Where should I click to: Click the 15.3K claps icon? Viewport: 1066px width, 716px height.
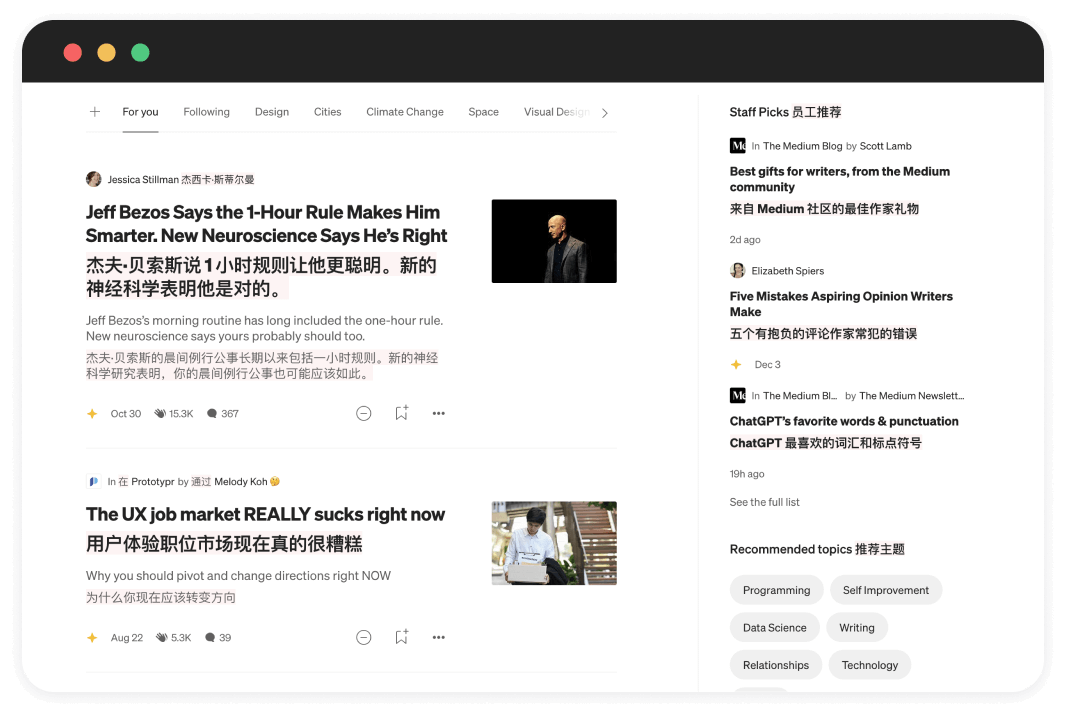point(160,413)
